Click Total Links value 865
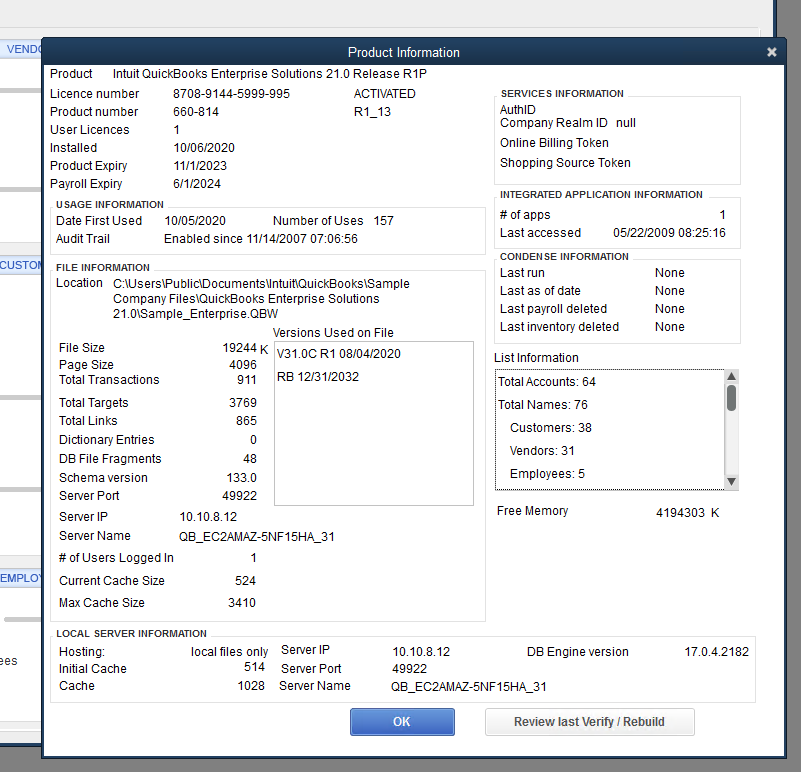Image resolution: width=801 pixels, height=772 pixels. (246, 420)
